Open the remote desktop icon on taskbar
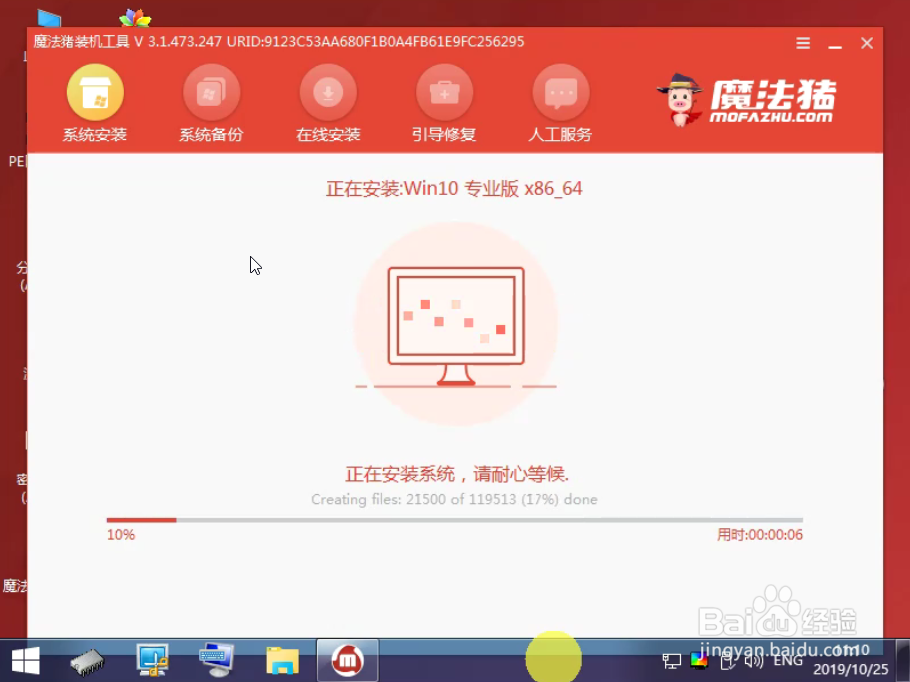Image resolution: width=910 pixels, height=682 pixels. (x=215, y=660)
